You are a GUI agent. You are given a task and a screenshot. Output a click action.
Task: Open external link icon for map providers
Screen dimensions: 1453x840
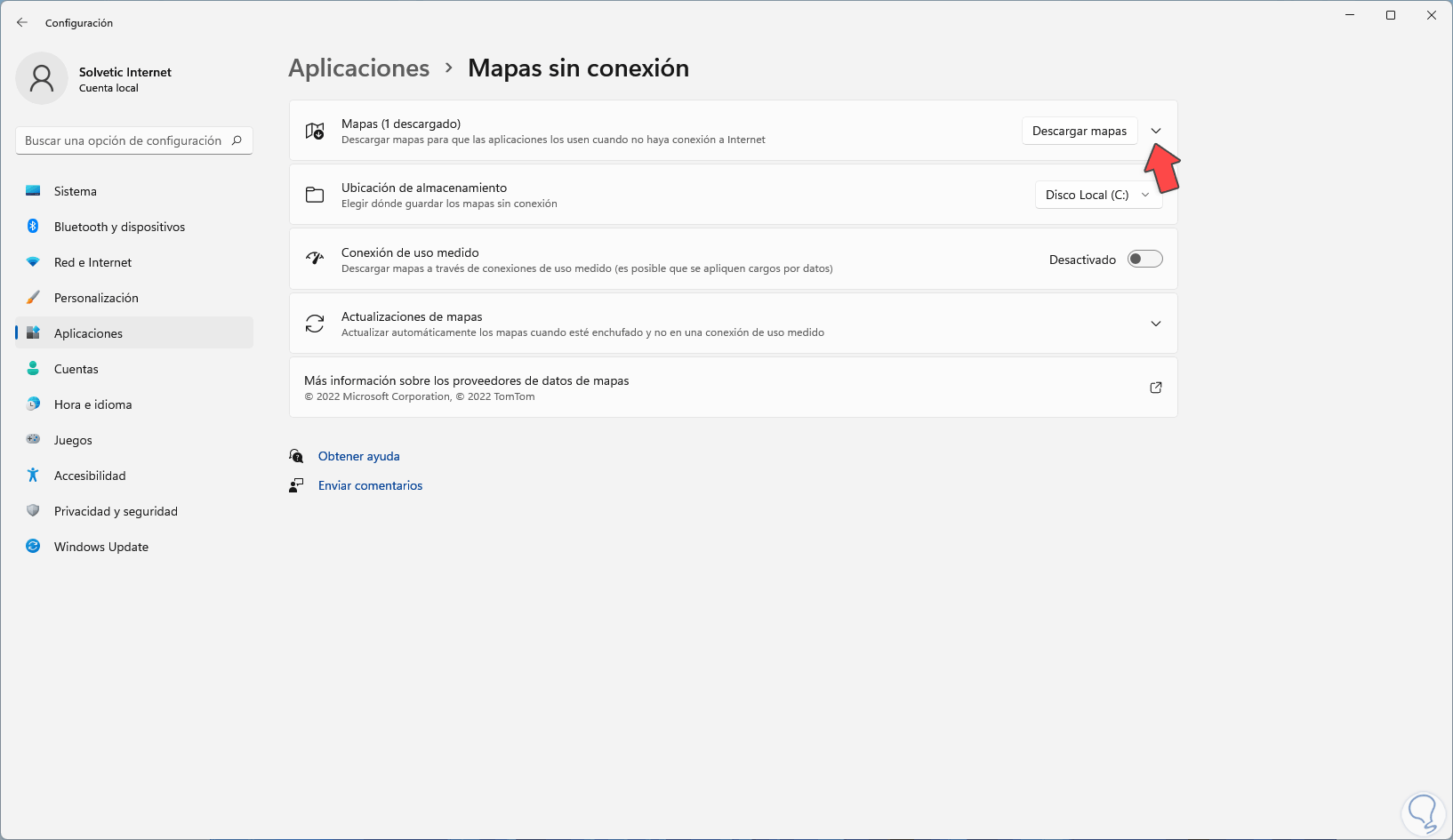point(1156,388)
